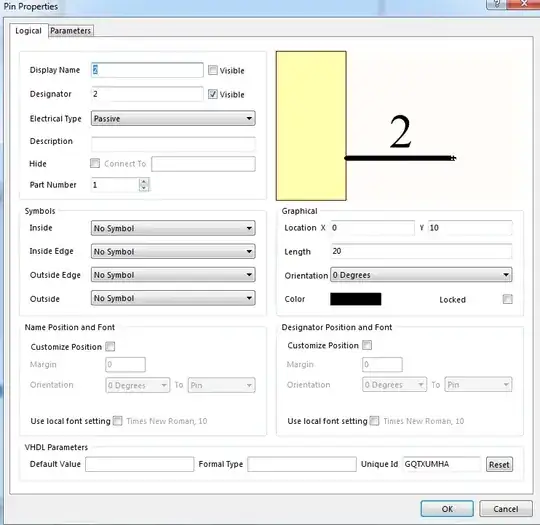Click the OK button
Screen dimensions: 540x525
tap(447, 509)
